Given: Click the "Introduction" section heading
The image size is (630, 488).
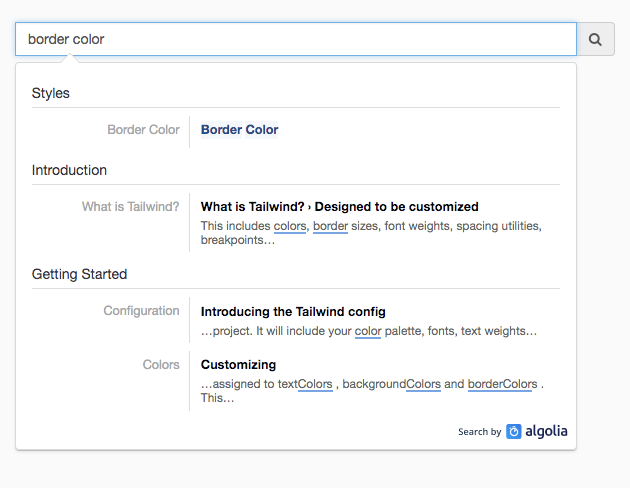Looking at the screenshot, I should click(69, 170).
